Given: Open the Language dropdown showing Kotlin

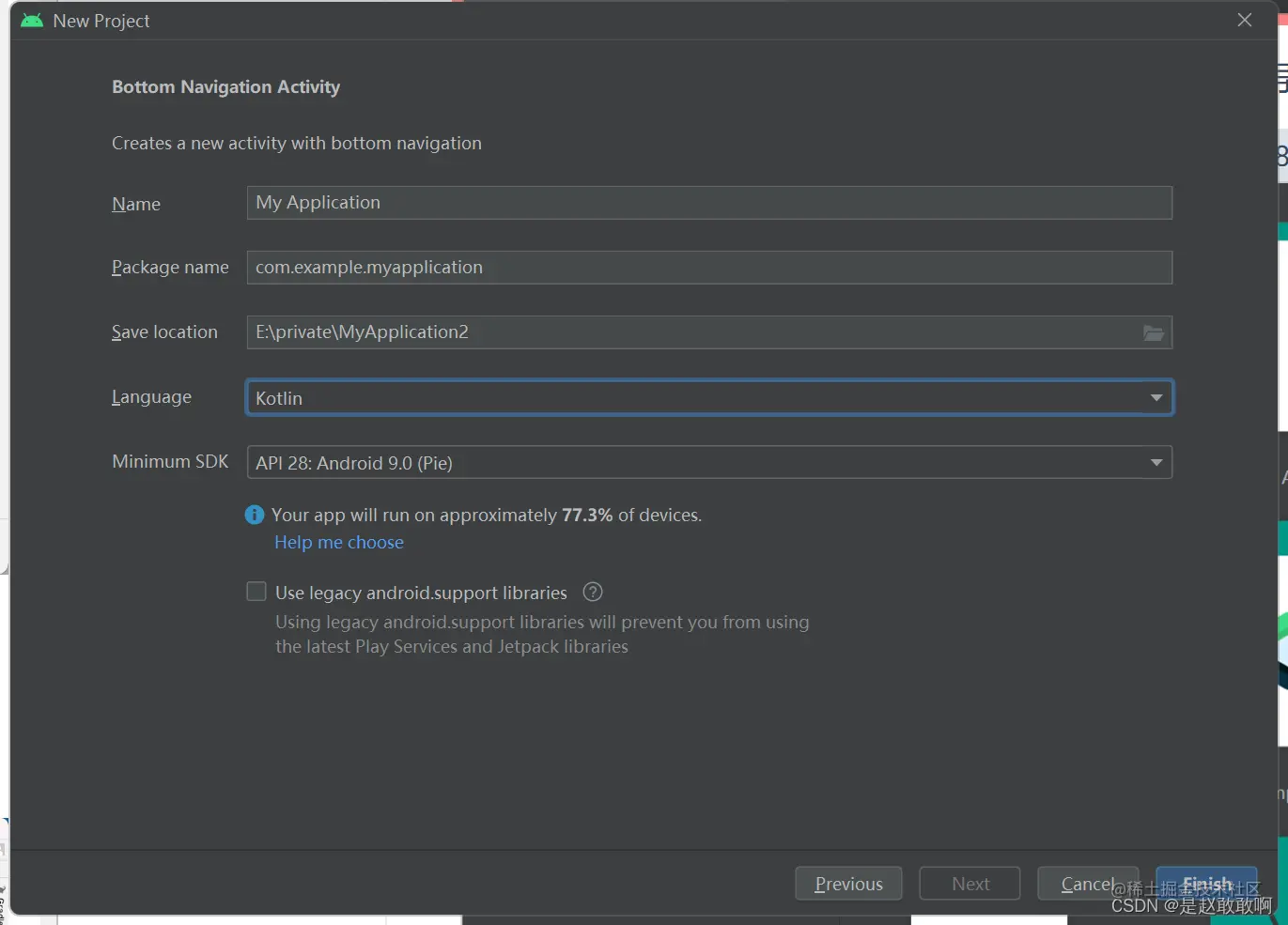Looking at the screenshot, I should point(709,397).
